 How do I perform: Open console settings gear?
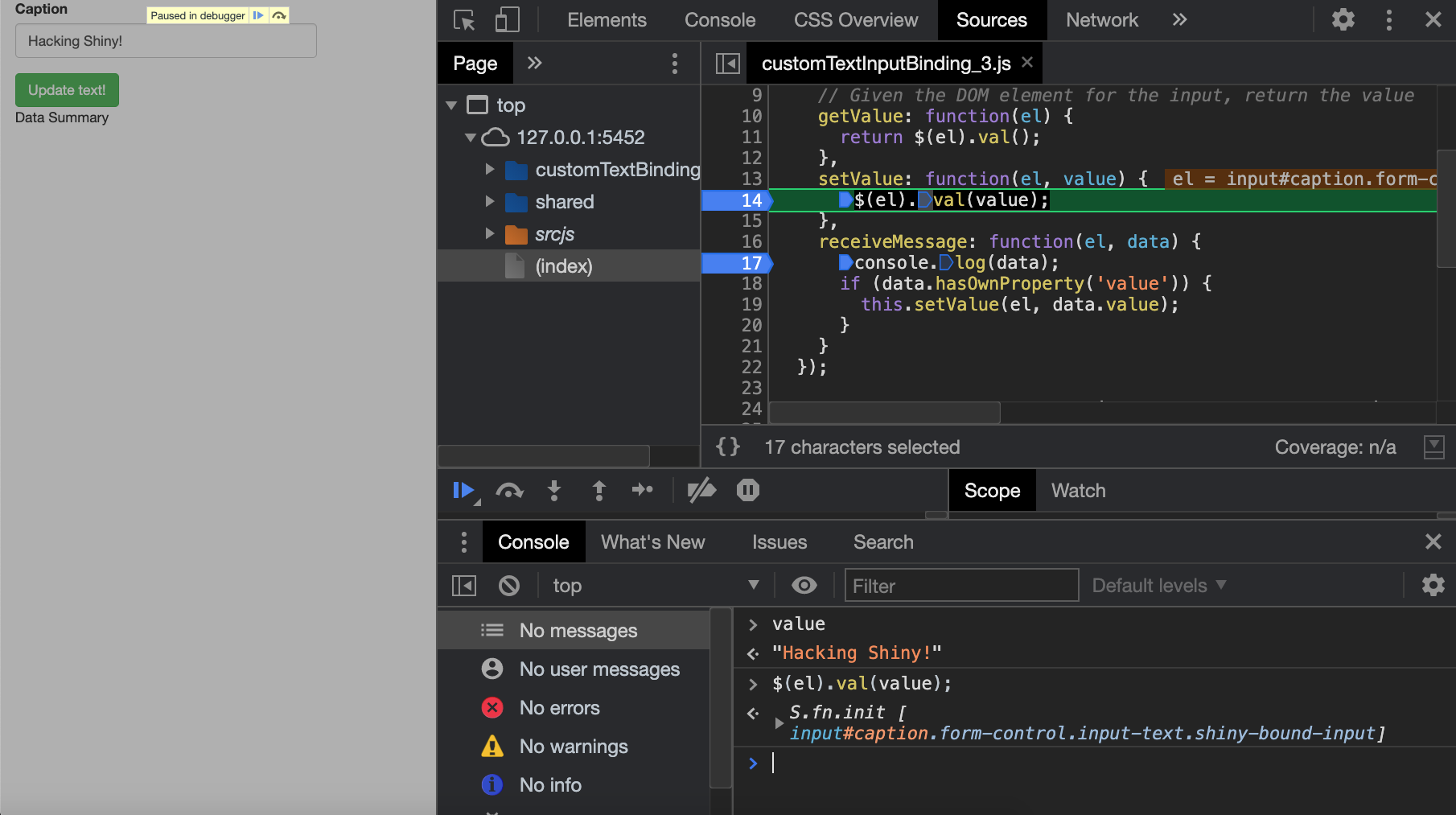pyautogui.click(x=1433, y=586)
